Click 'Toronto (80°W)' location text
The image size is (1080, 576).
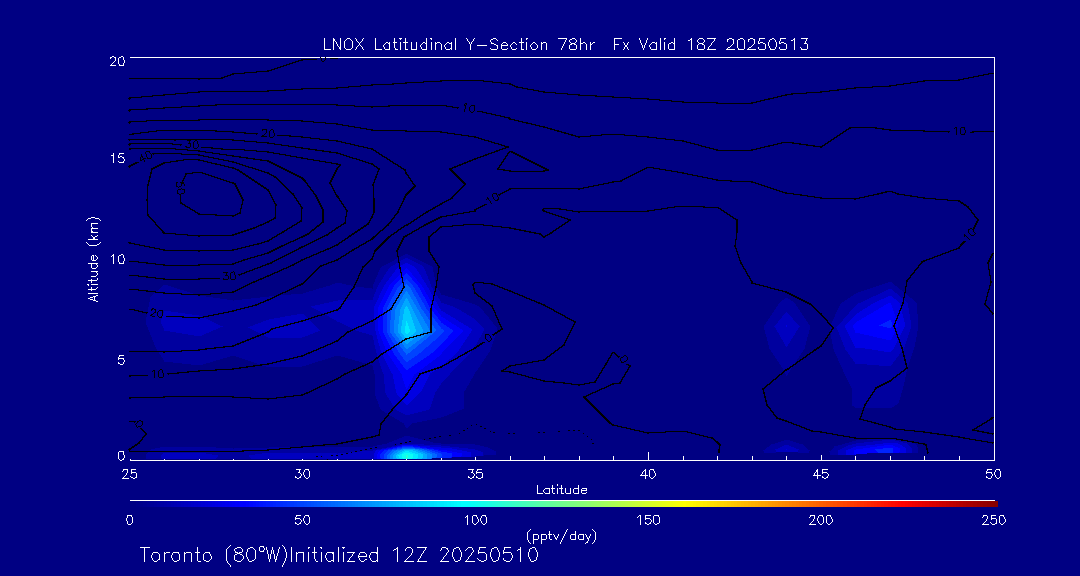(x=213, y=555)
